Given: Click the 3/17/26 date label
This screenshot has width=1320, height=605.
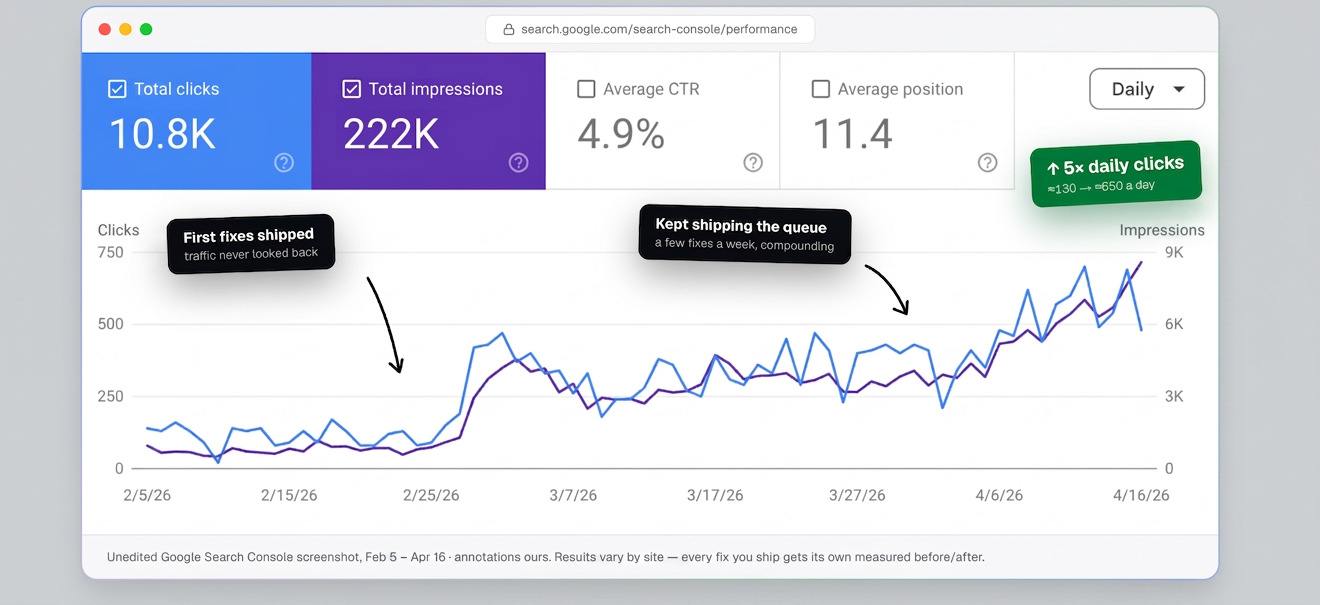Looking at the screenshot, I should (715, 495).
